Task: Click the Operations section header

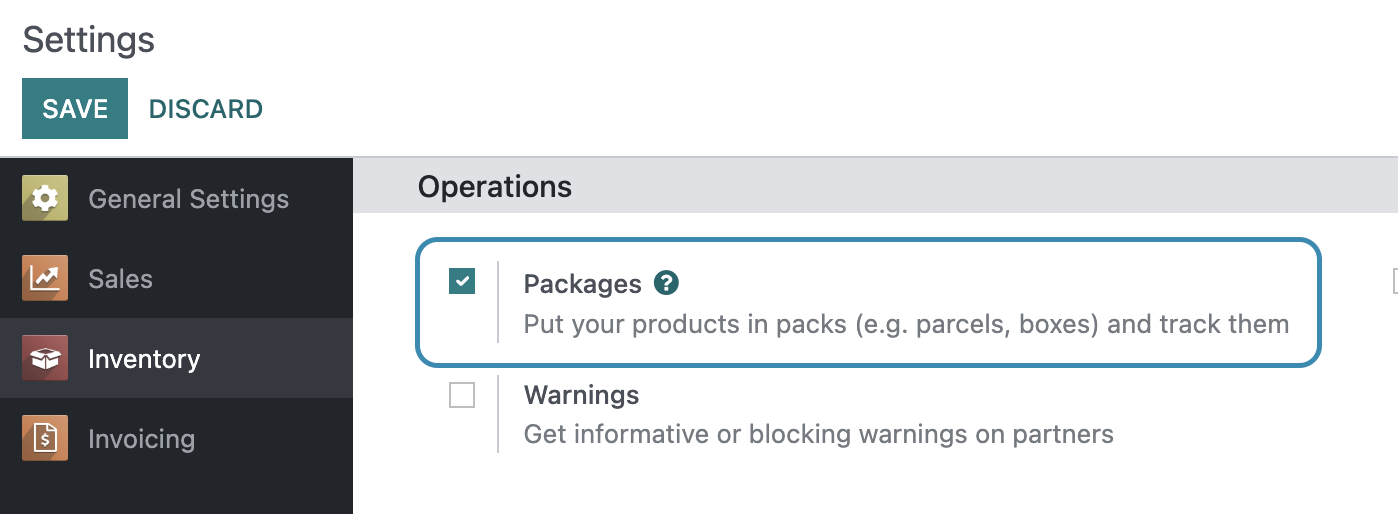Action: [495, 186]
